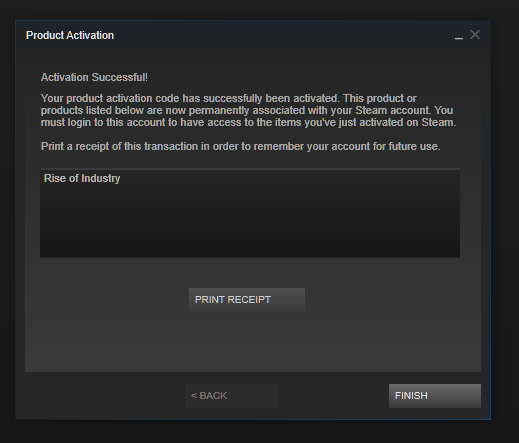Click the PRINT RECEIPT button
This screenshot has height=443, width=519.
click(247, 300)
